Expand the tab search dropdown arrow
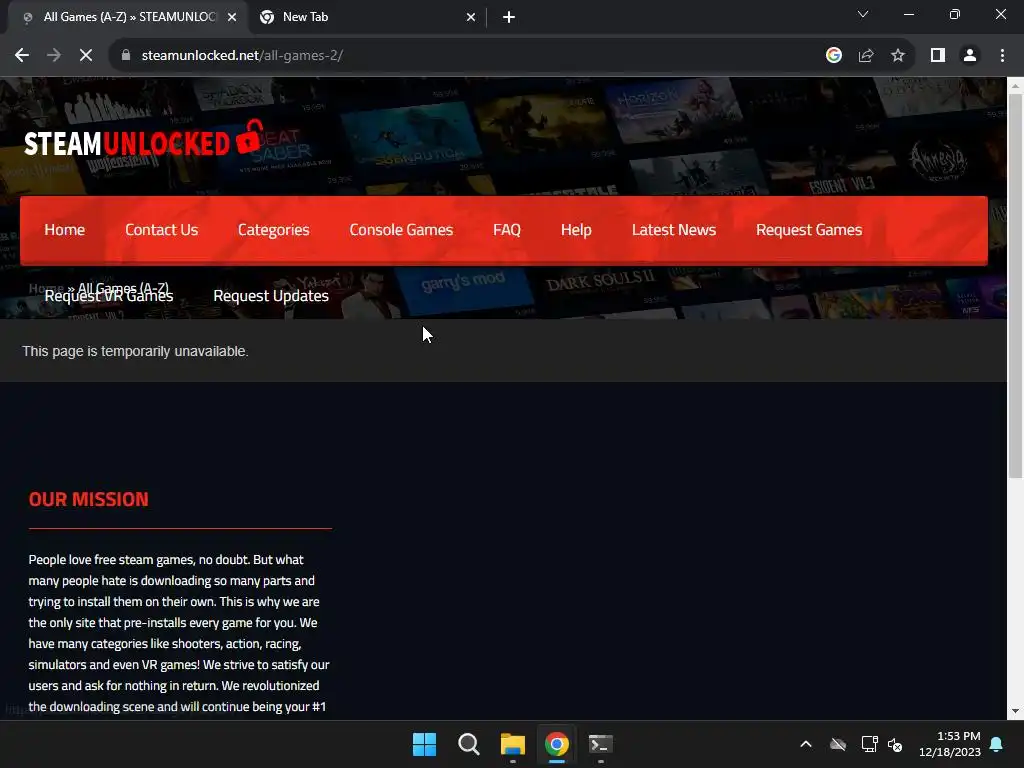Viewport: 1024px width, 768px height. [x=863, y=14]
